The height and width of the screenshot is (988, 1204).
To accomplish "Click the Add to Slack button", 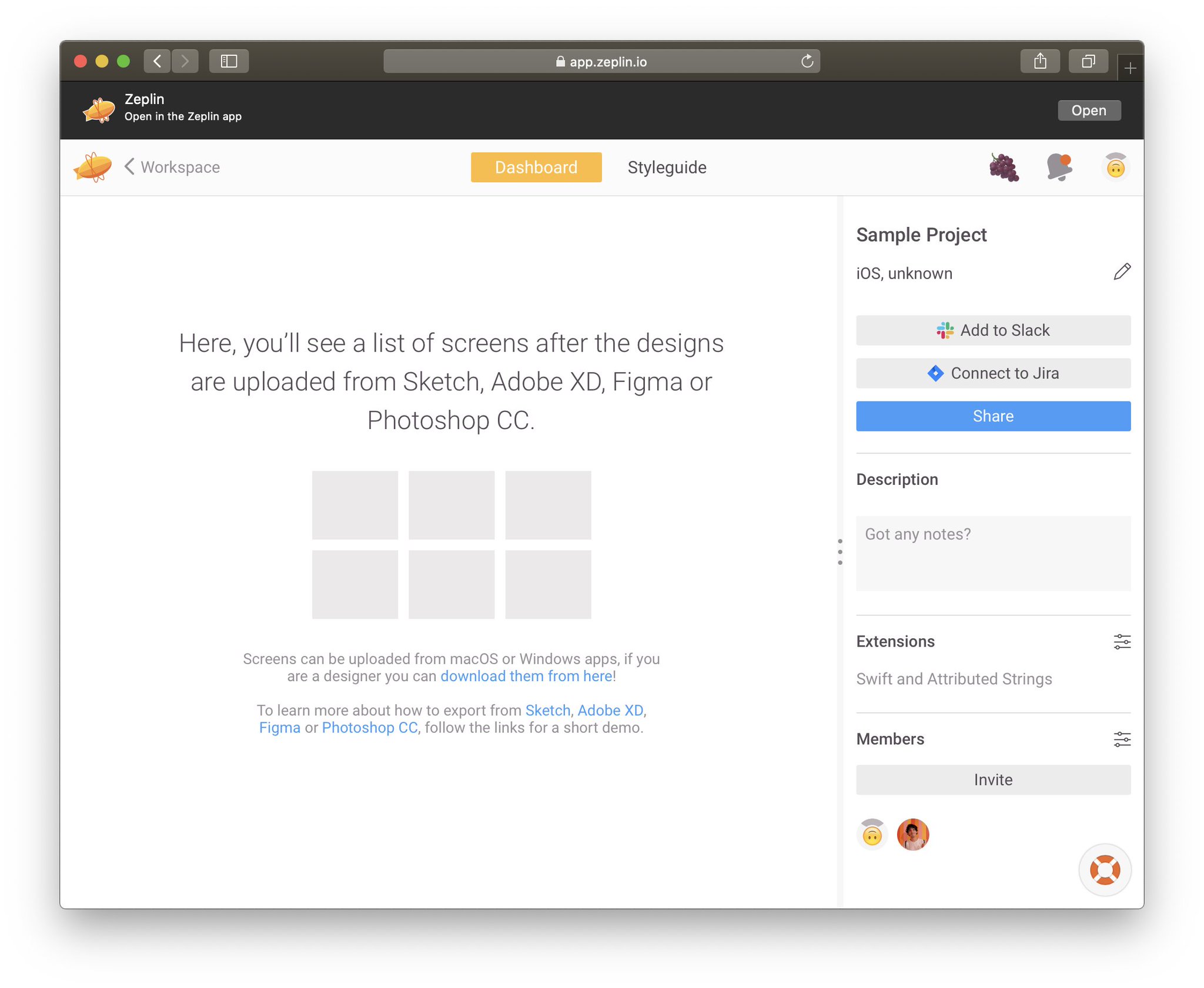I will click(992, 330).
